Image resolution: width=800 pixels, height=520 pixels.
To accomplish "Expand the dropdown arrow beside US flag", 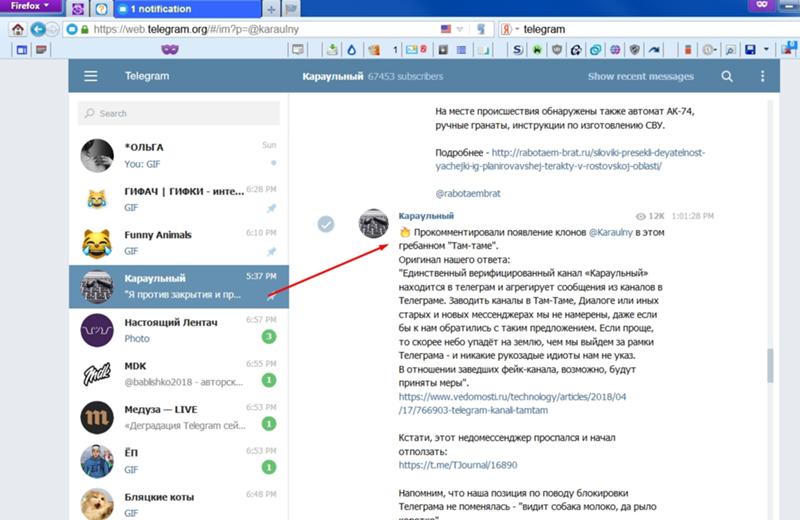I will point(460,30).
